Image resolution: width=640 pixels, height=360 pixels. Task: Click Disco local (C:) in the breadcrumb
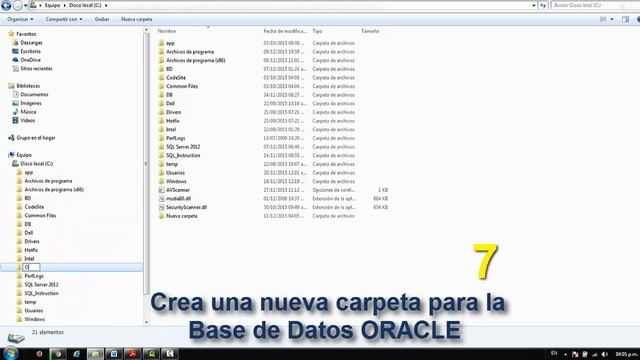[85, 5]
